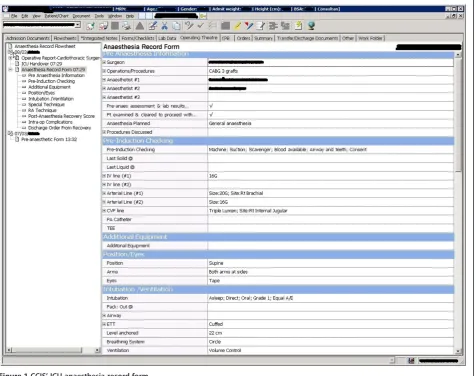Click the hierarchy tree toolbar icon
The height and width of the screenshot is (376, 476).
(x=273, y=26)
